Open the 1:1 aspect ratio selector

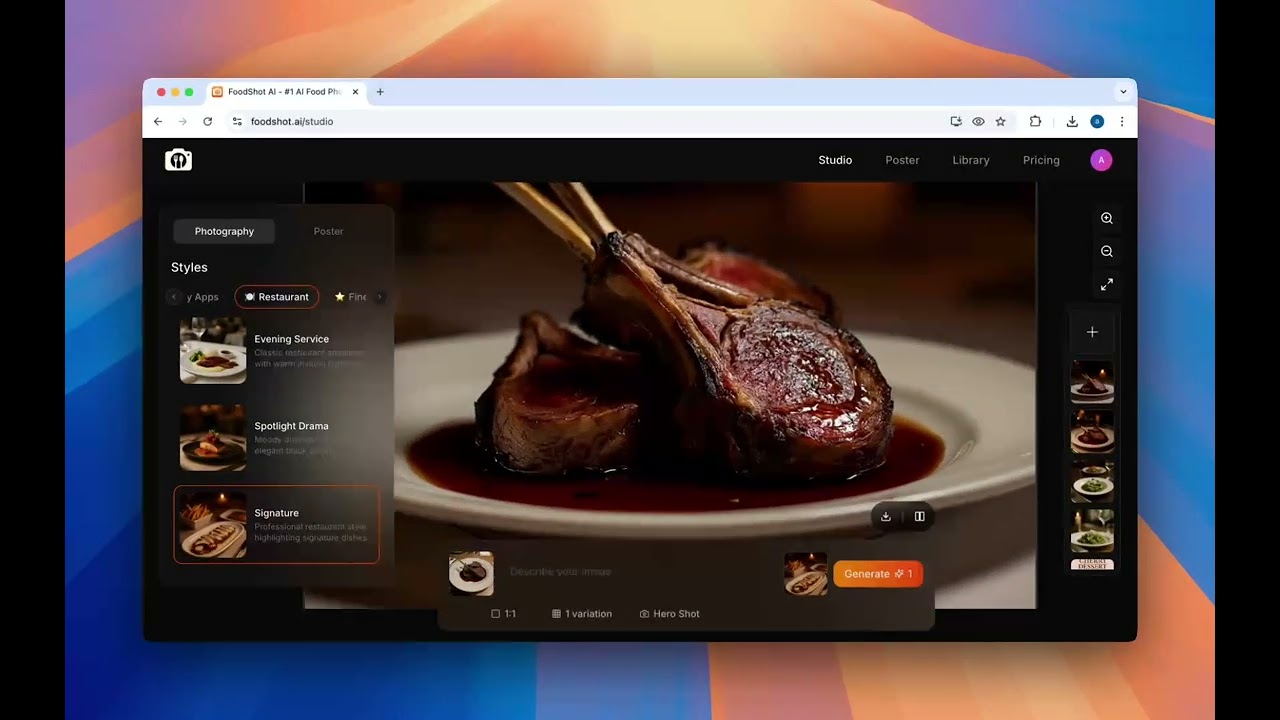coord(504,614)
